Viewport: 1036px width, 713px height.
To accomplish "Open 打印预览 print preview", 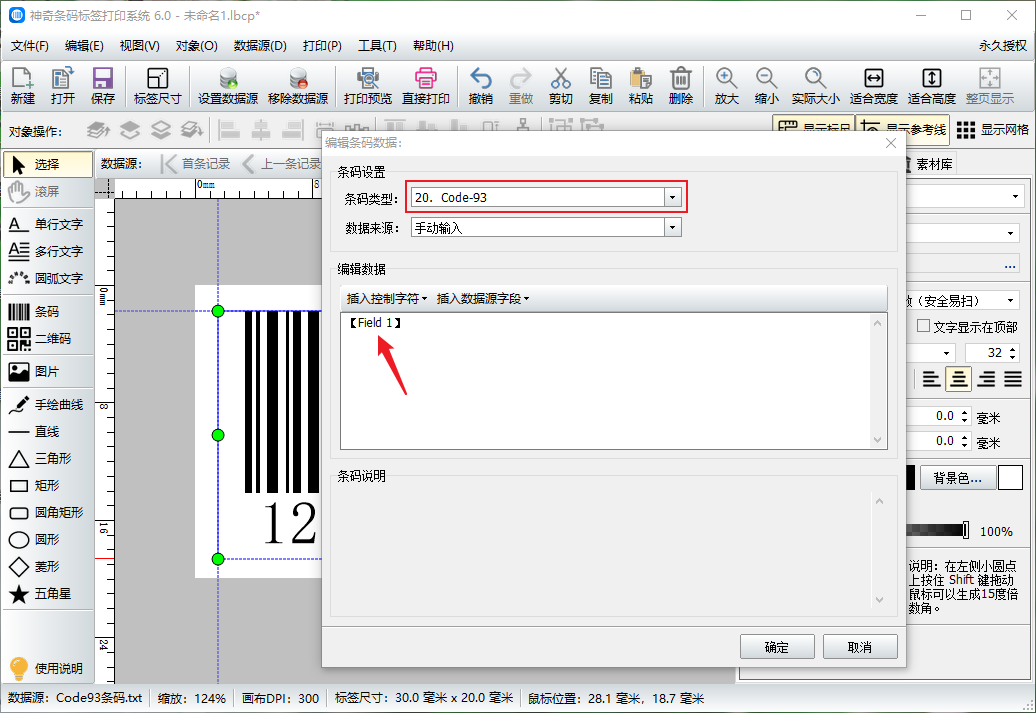I will coord(367,85).
